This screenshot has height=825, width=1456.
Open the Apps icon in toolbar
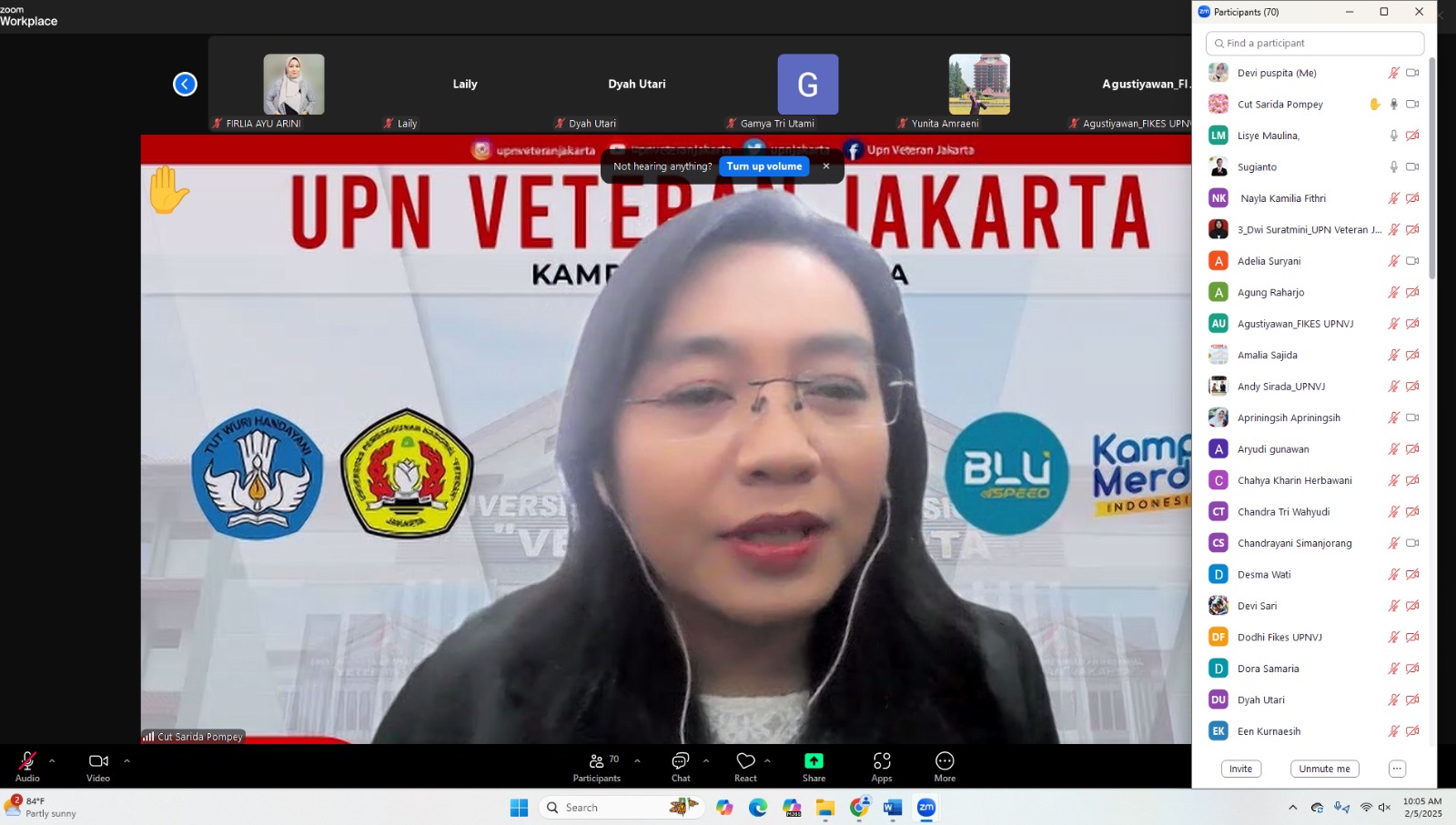pyautogui.click(x=881, y=761)
